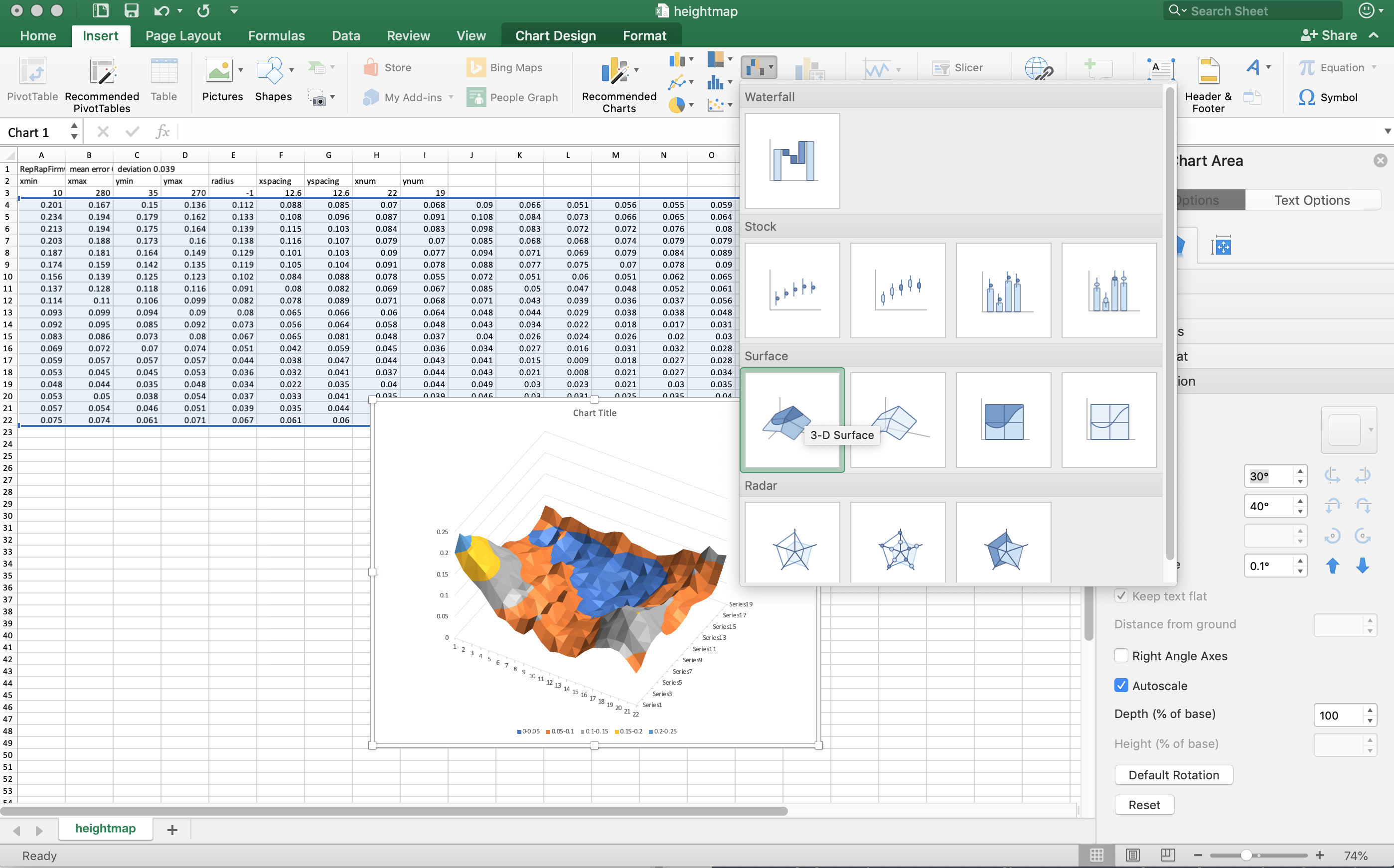Click the Redo icon in title bar

pos(203,11)
